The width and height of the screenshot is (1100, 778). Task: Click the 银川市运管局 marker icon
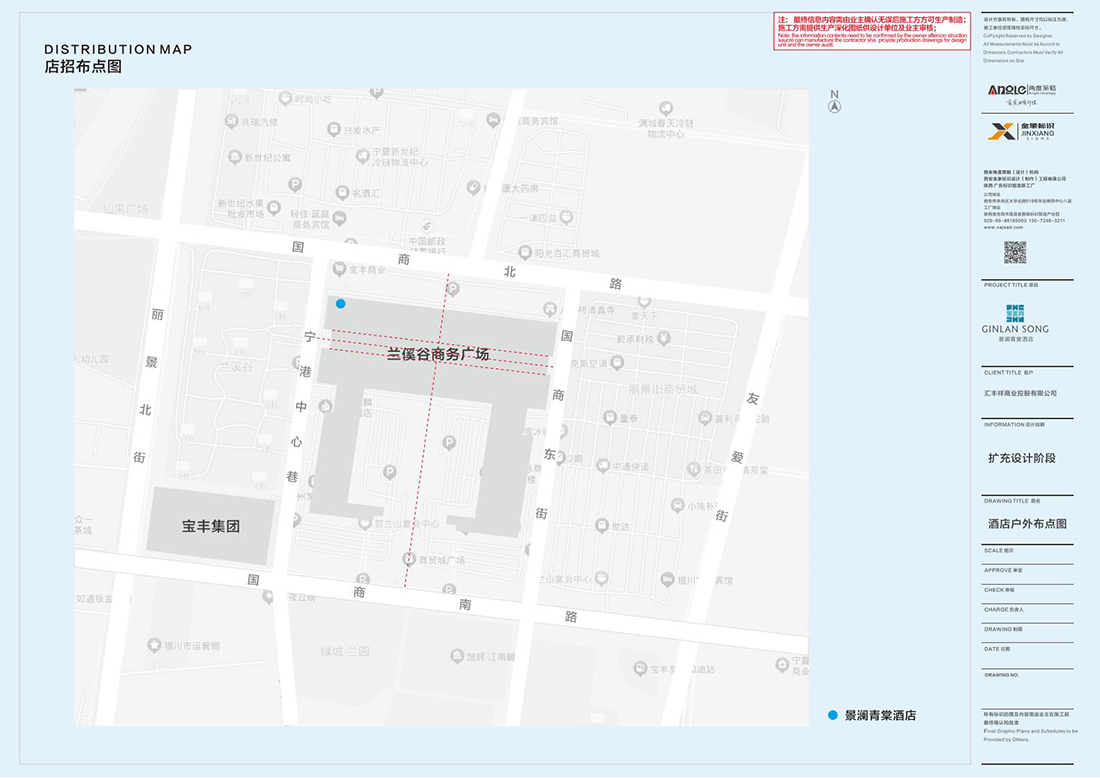[155, 645]
